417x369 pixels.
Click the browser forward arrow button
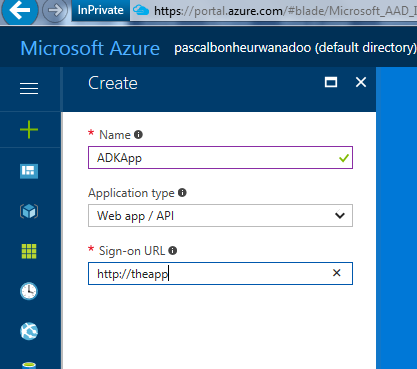click(x=55, y=11)
